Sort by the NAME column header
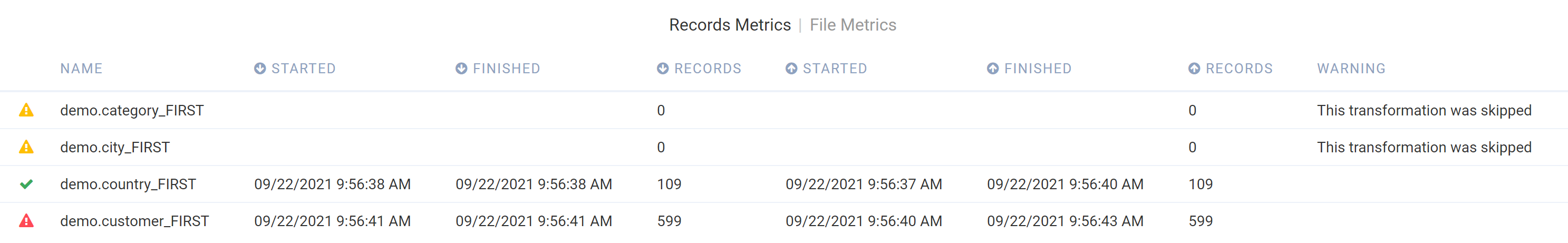1568x243 pixels. click(x=82, y=69)
